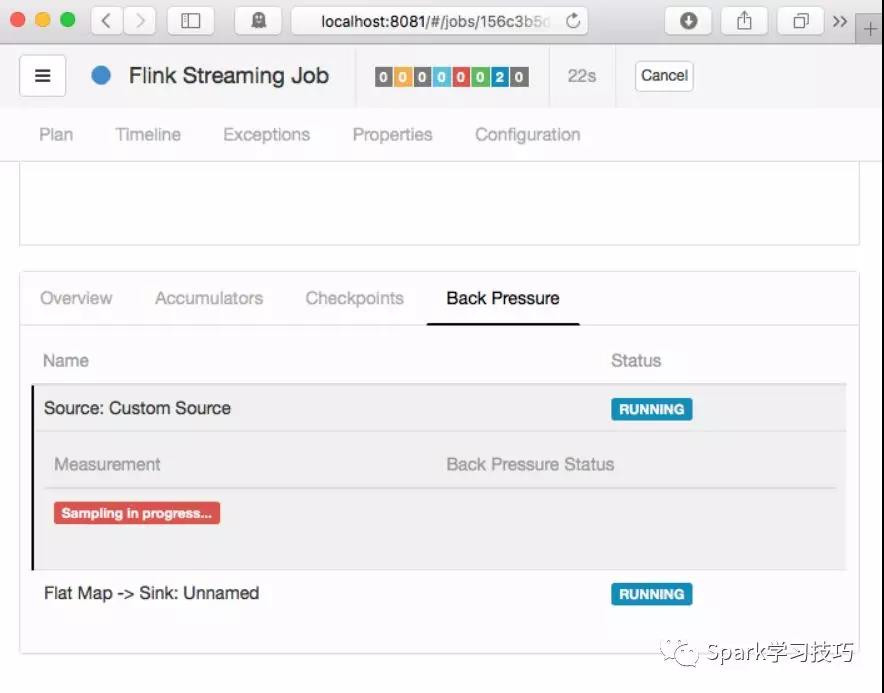This screenshot has width=884, height=693.
Task: Click the Status column header
Action: click(x=636, y=360)
